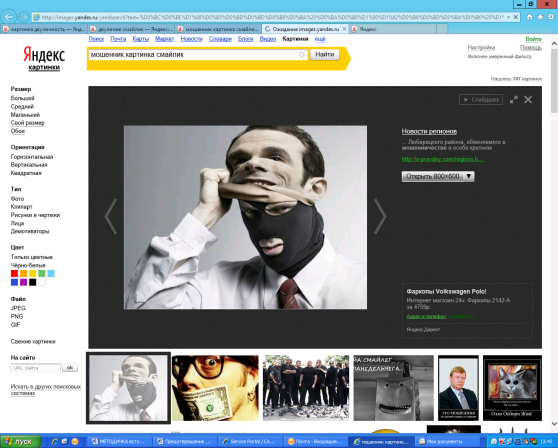Select Горизонтальная orientation filter

(32, 157)
